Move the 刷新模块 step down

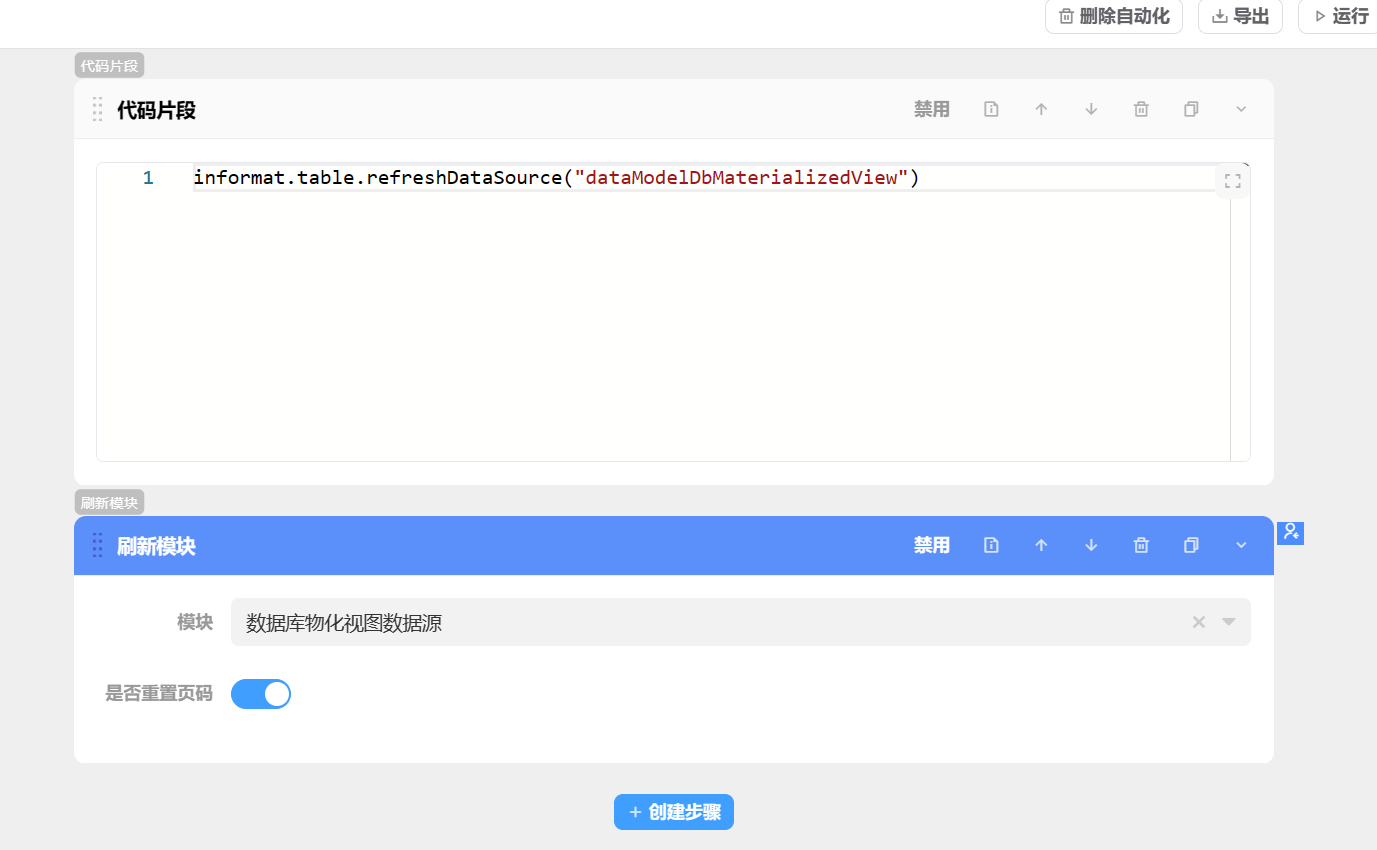tap(1091, 545)
